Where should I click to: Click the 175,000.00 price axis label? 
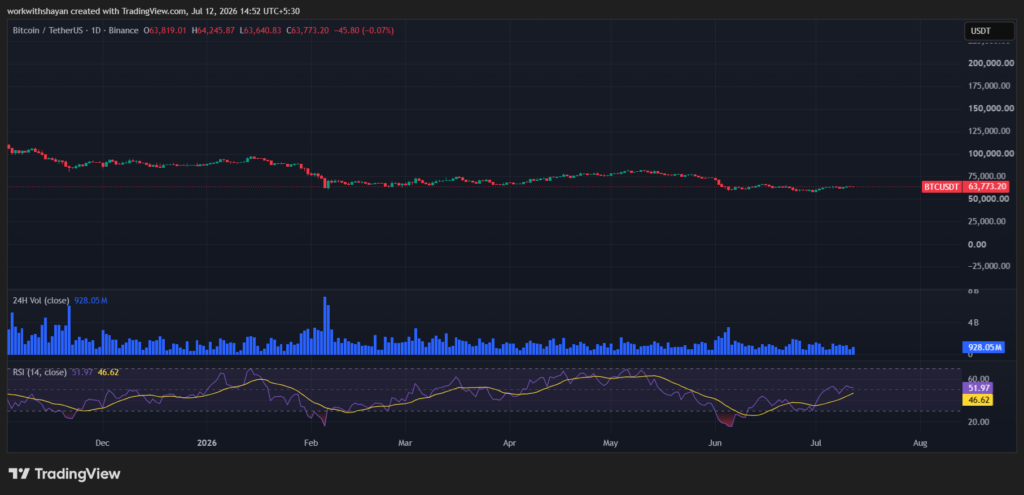[991, 86]
